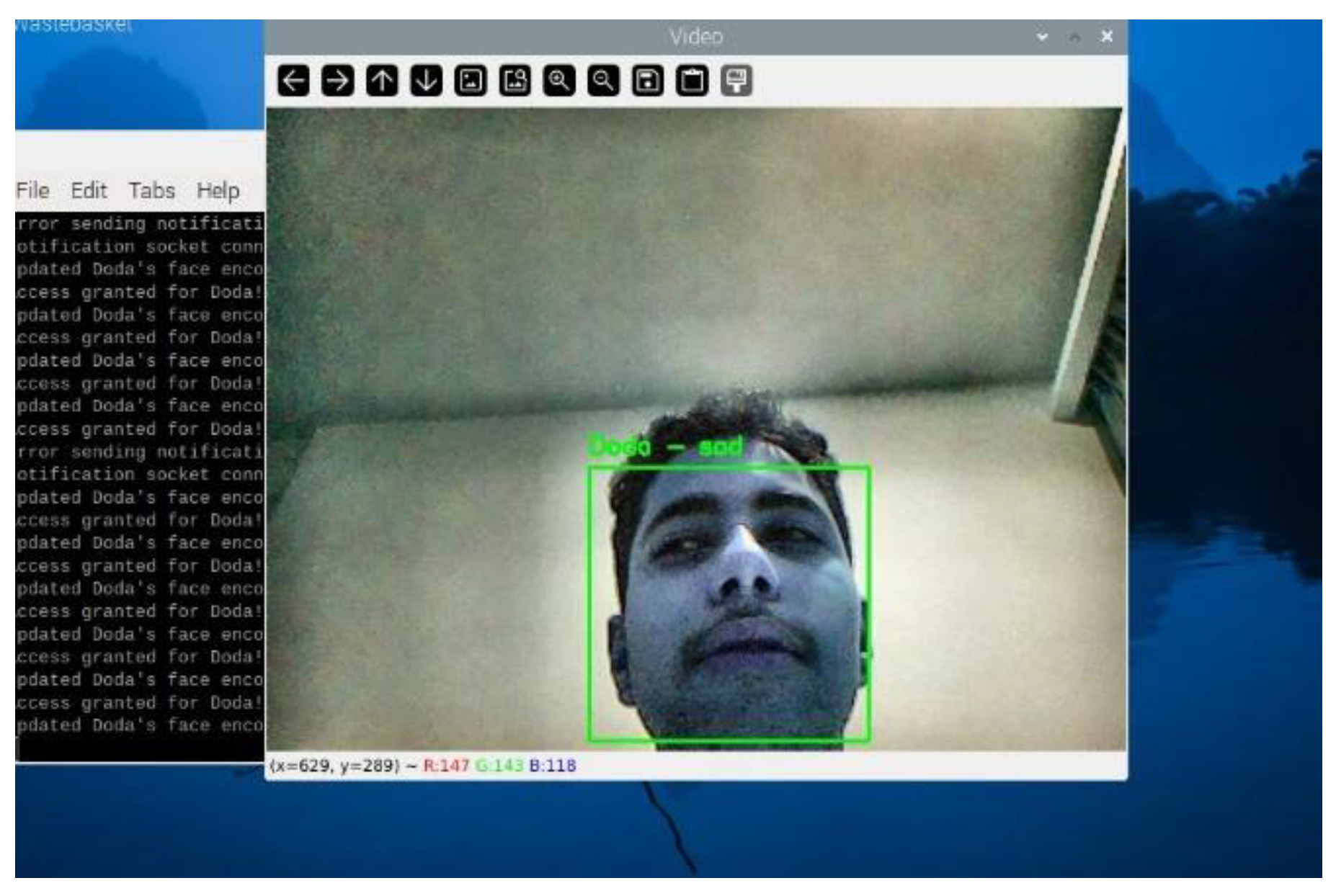
Task: Click the fit image to window icon
Action: tap(515, 81)
